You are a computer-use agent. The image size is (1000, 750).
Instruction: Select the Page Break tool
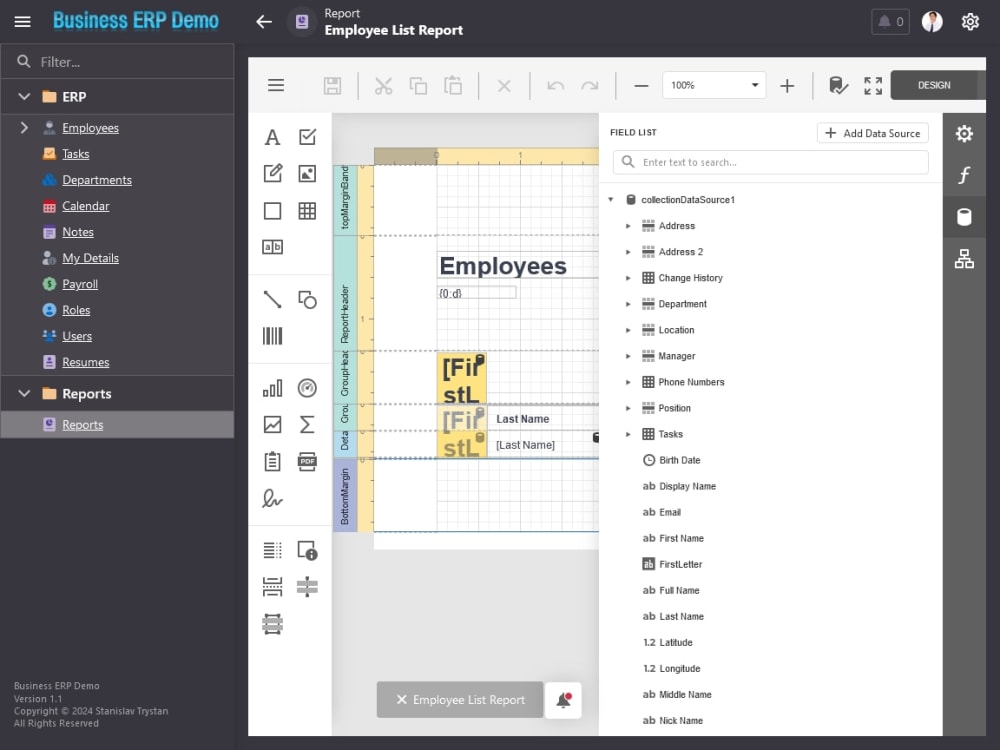(272, 587)
